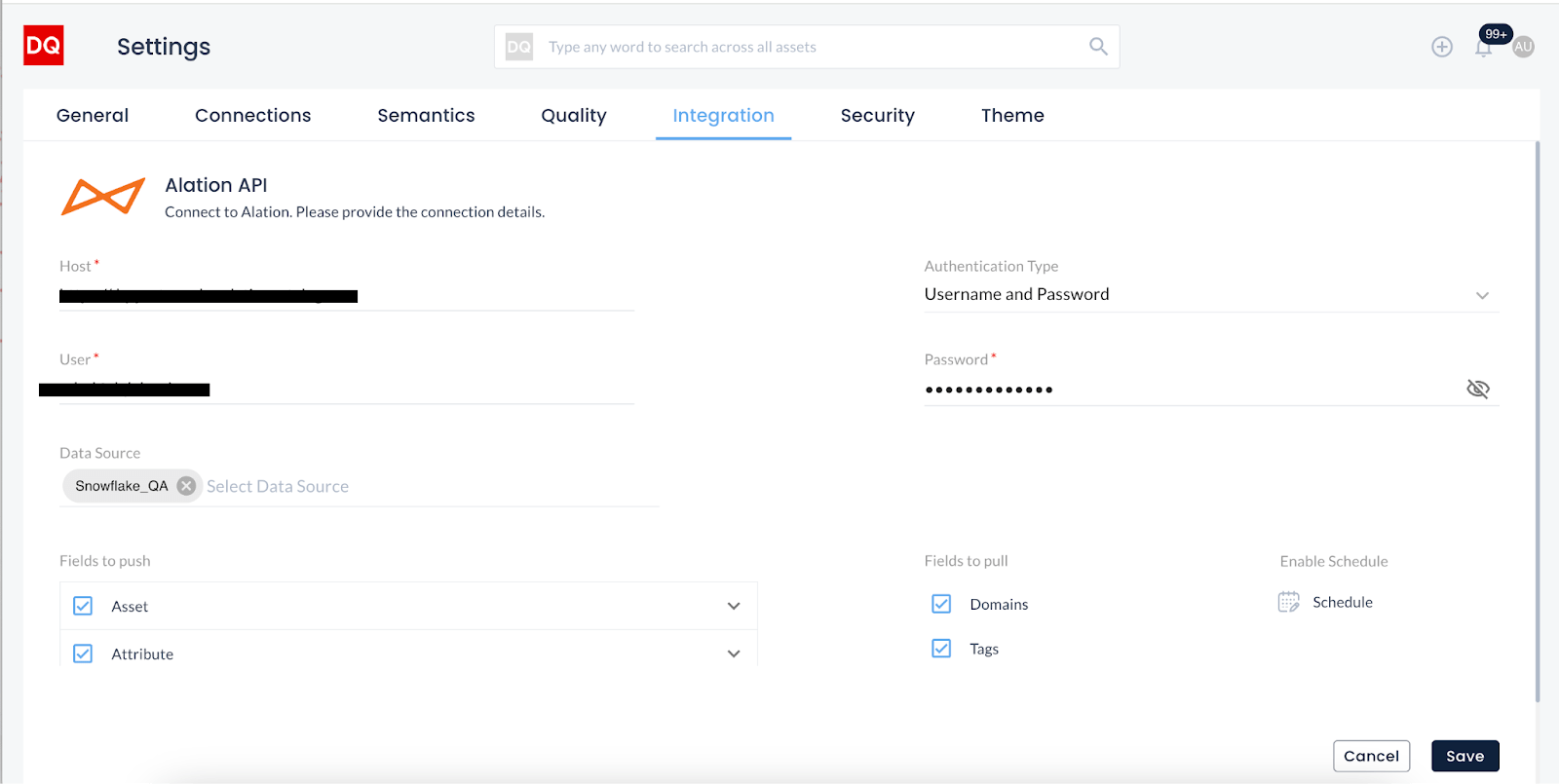This screenshot has width=1559, height=784.
Task: Click the vertical scrollbar on right
Action: coord(1538,421)
